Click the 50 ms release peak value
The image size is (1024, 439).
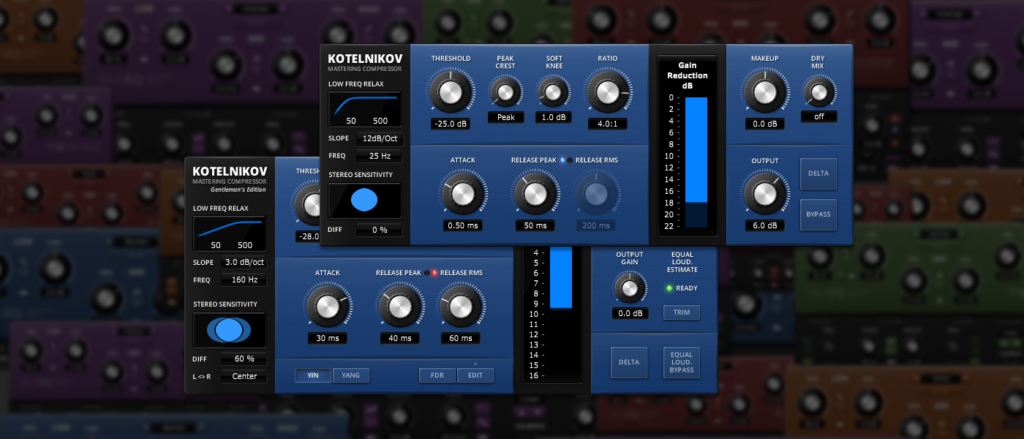[x=535, y=225]
